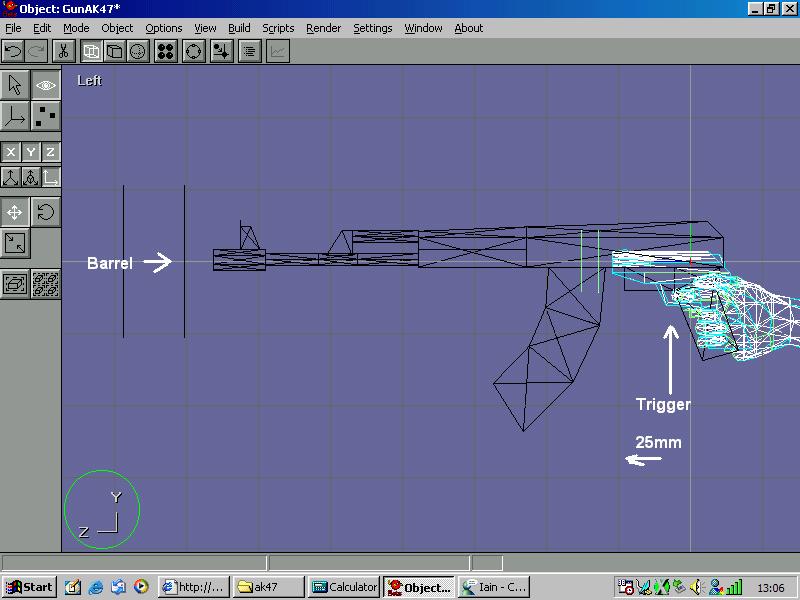This screenshot has width=800, height=600.
Task: Toggle the Z axis constraint
Action: point(51,152)
